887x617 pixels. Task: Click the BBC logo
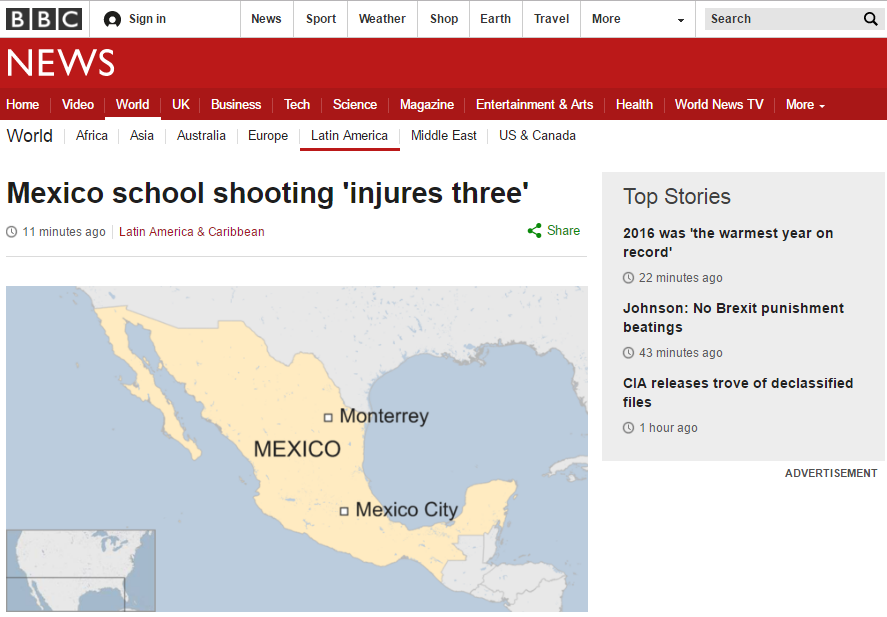(44, 18)
